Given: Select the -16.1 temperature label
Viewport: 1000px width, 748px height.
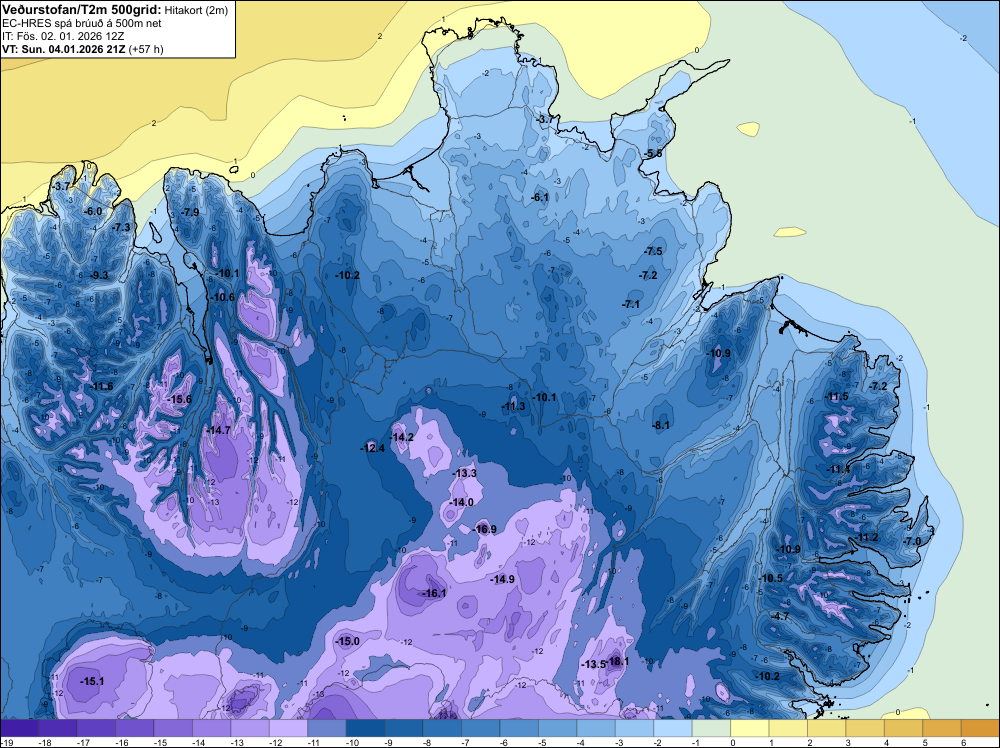Looking at the screenshot, I should coord(435,593).
